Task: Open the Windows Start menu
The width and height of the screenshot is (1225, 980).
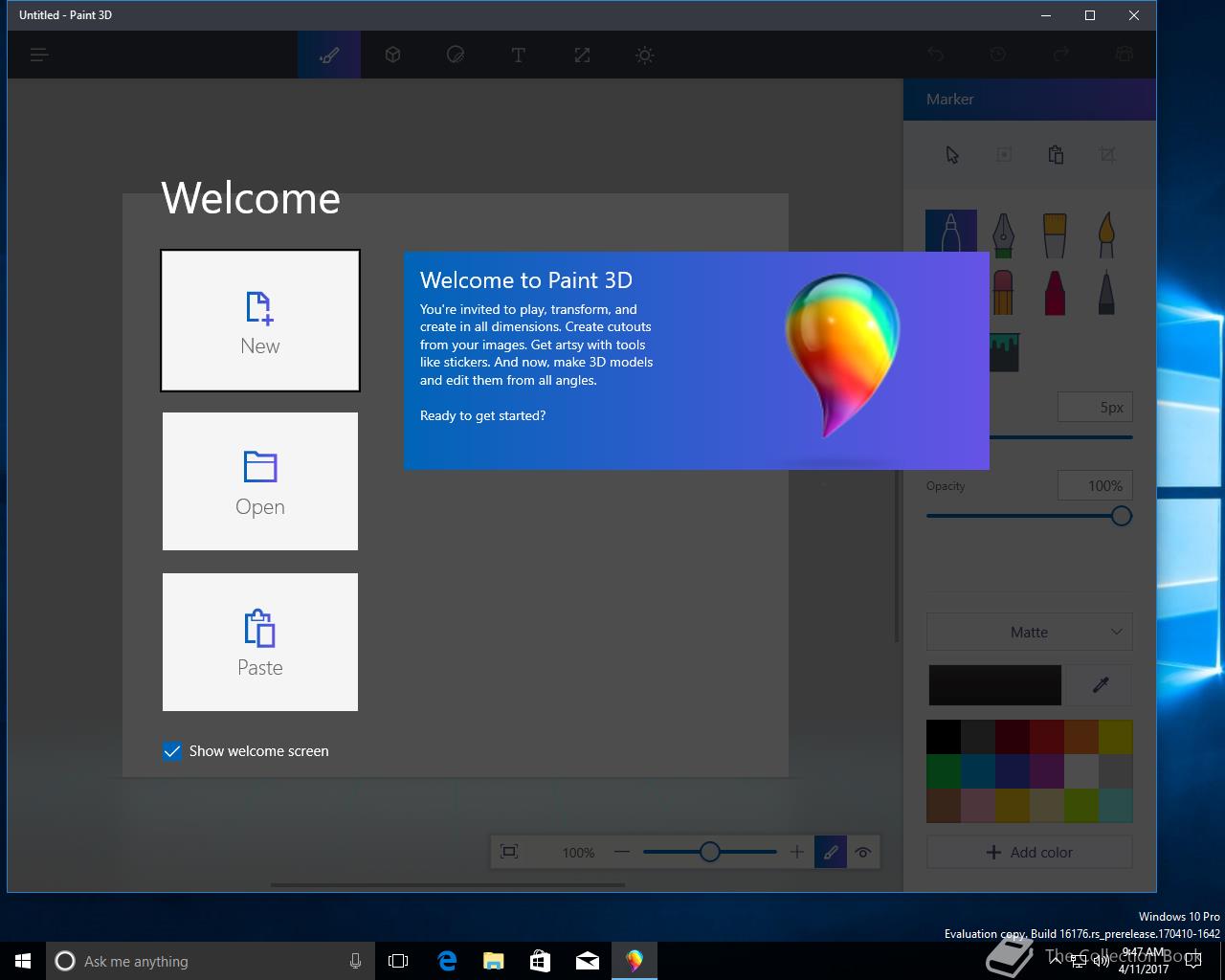Action: (x=23, y=961)
